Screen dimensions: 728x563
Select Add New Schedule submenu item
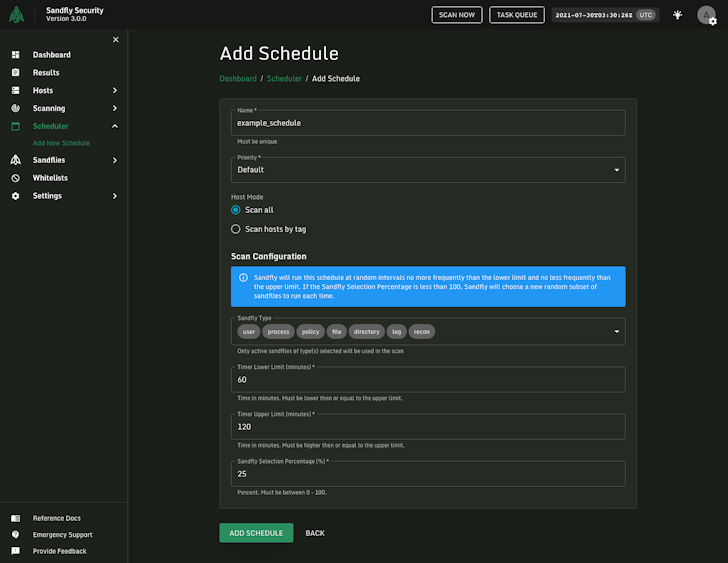(x=61, y=143)
